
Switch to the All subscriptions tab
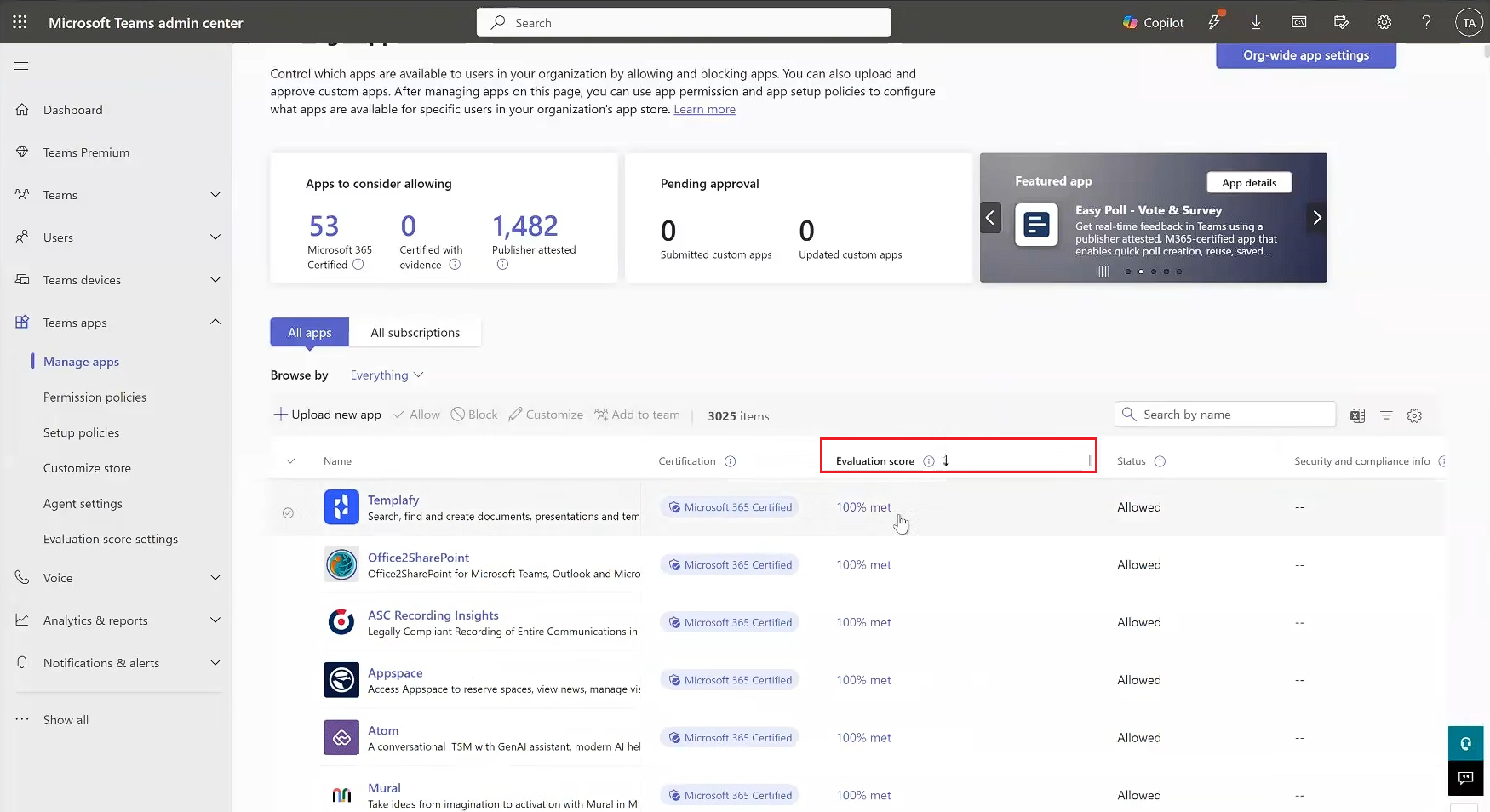(415, 333)
